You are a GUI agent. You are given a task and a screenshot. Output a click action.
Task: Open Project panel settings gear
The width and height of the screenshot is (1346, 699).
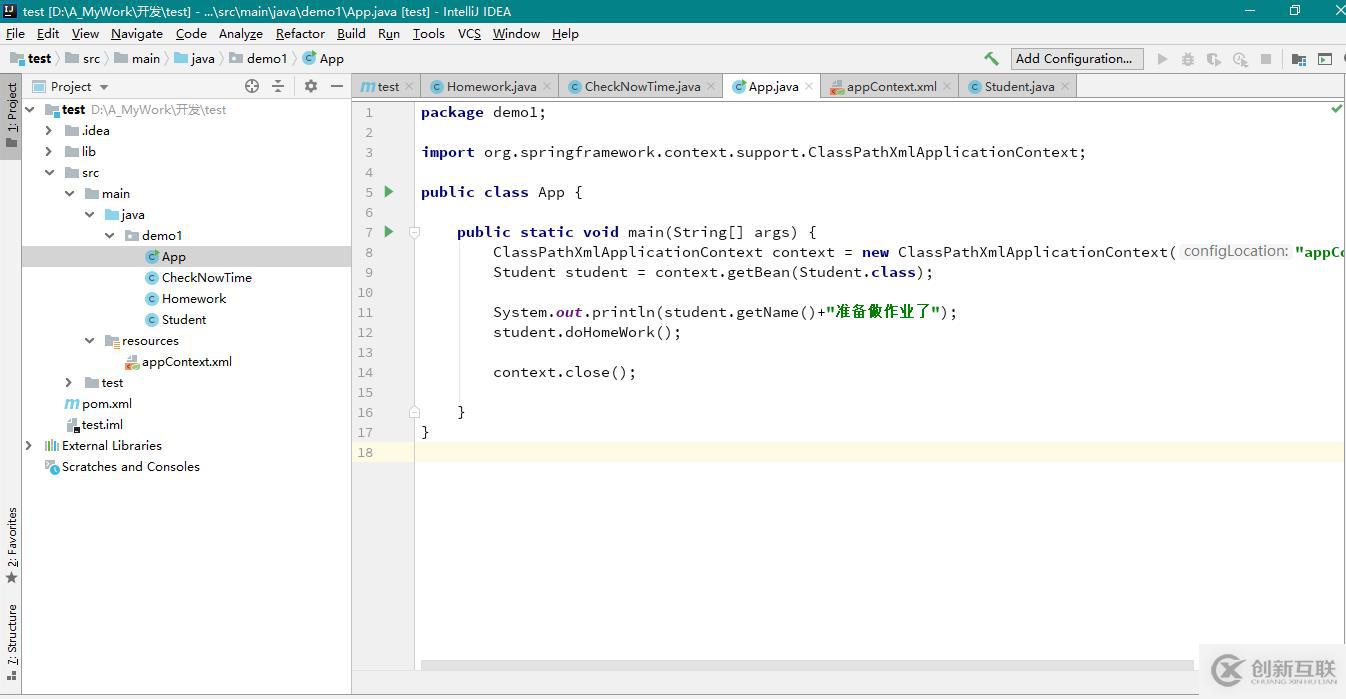click(310, 86)
